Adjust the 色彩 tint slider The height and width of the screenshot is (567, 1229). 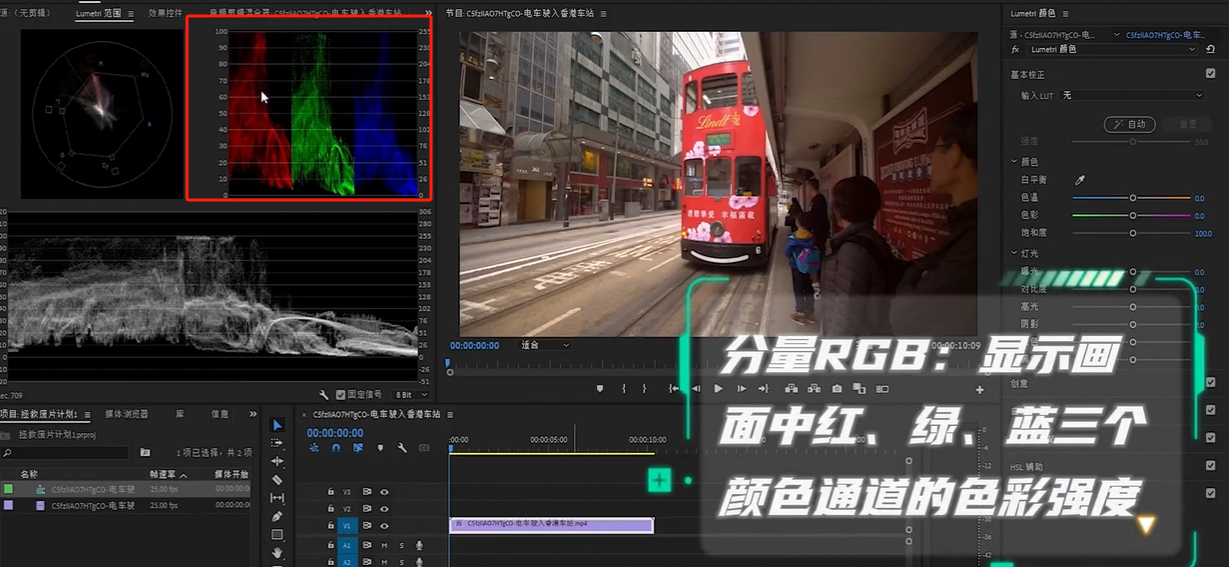(x=1132, y=215)
